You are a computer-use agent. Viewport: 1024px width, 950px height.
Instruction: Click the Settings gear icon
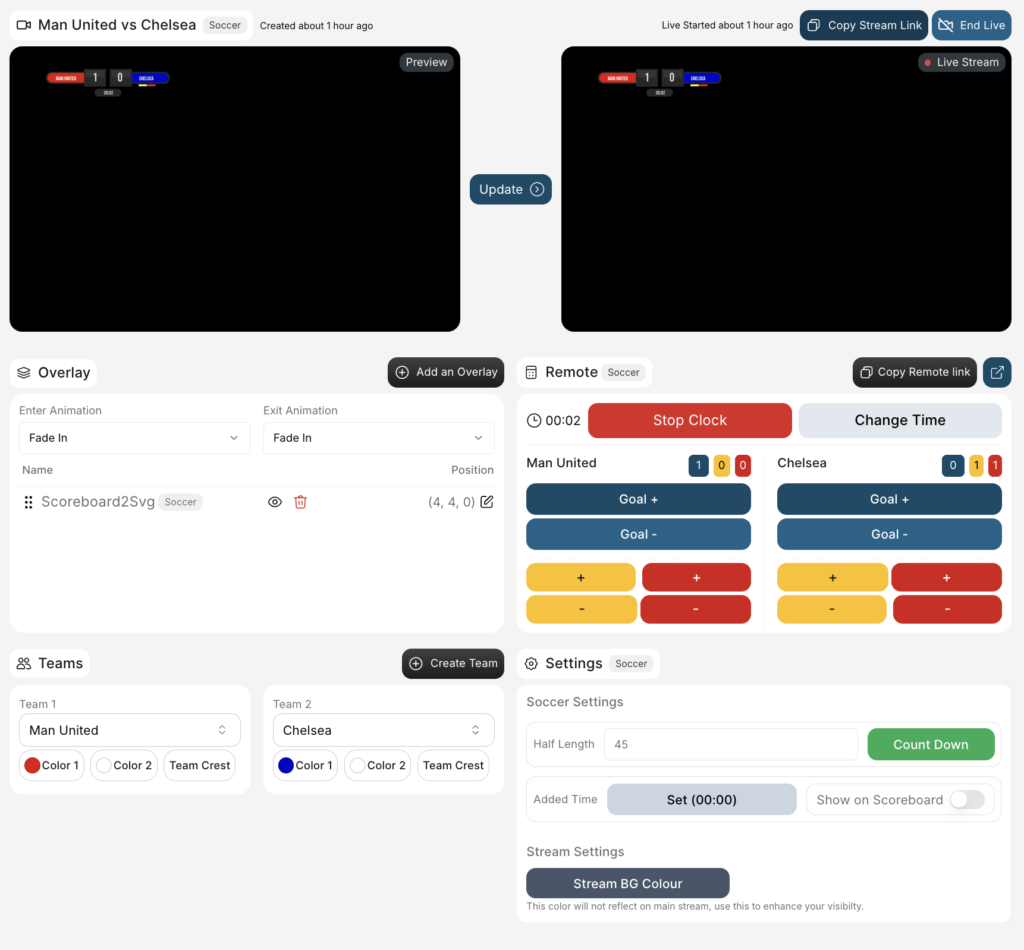(531, 663)
